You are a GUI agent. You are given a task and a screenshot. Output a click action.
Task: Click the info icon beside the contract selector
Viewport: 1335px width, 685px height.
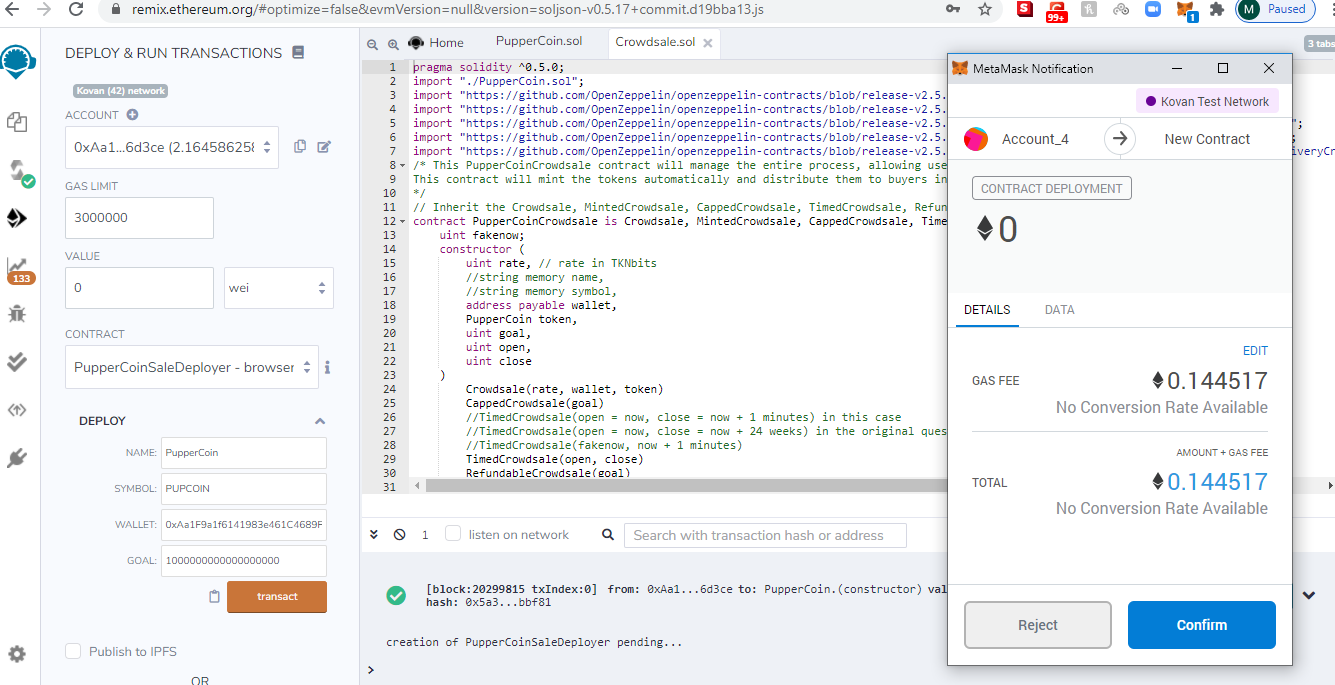click(327, 367)
